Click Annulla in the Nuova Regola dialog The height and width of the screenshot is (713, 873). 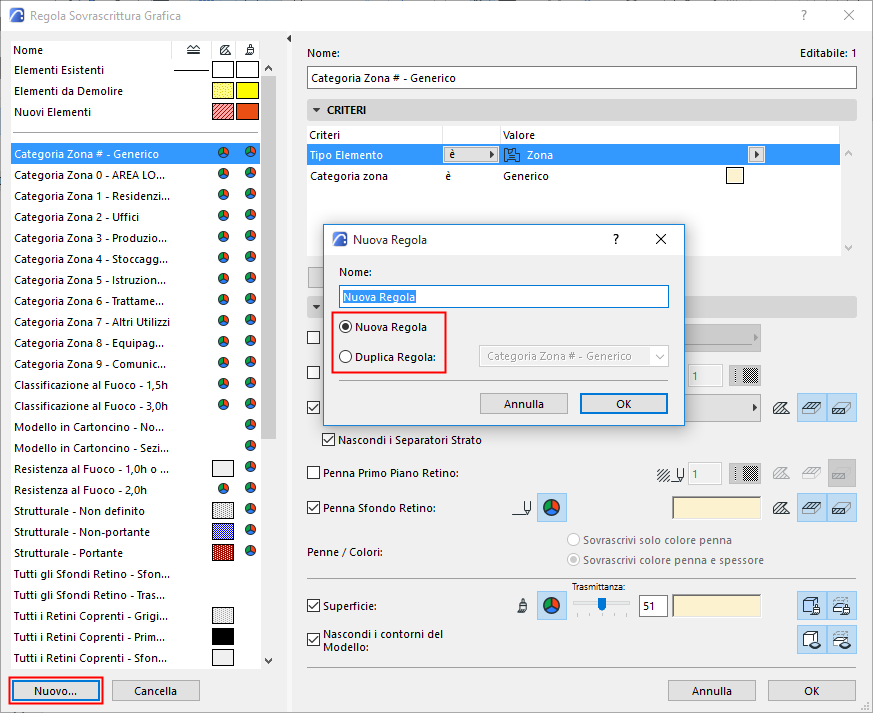[524, 404]
